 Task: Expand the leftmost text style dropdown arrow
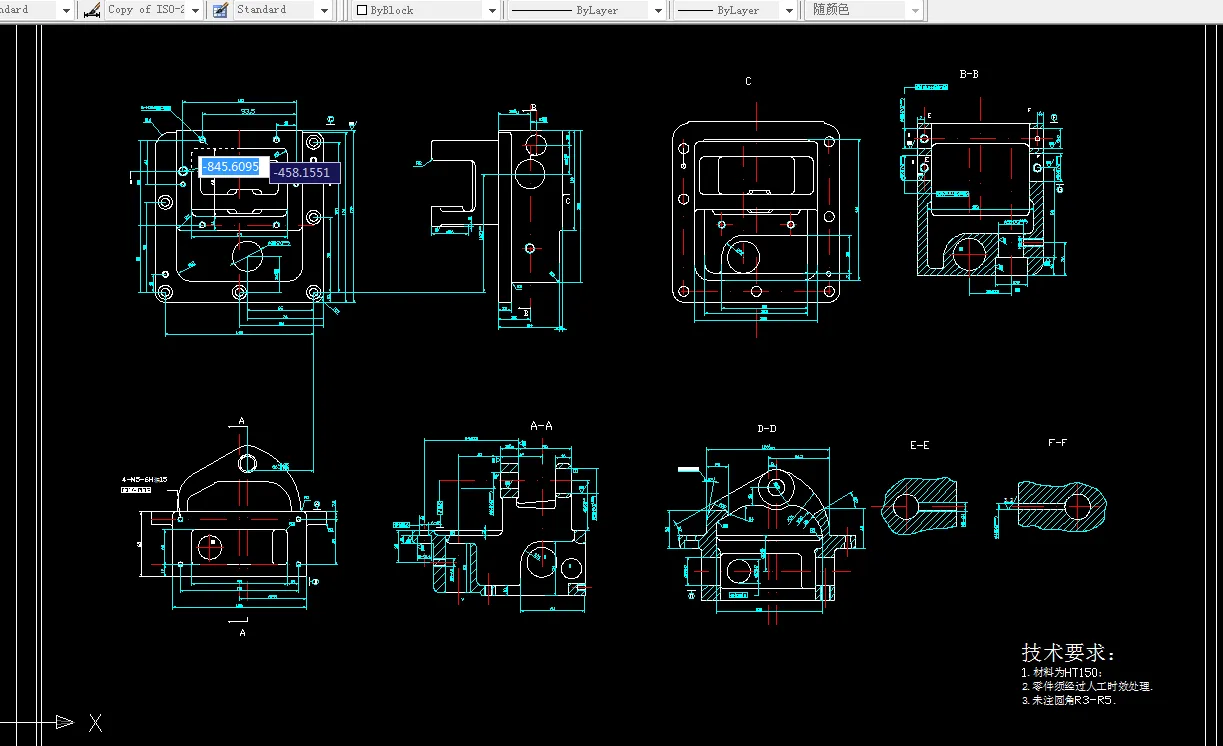(x=66, y=11)
